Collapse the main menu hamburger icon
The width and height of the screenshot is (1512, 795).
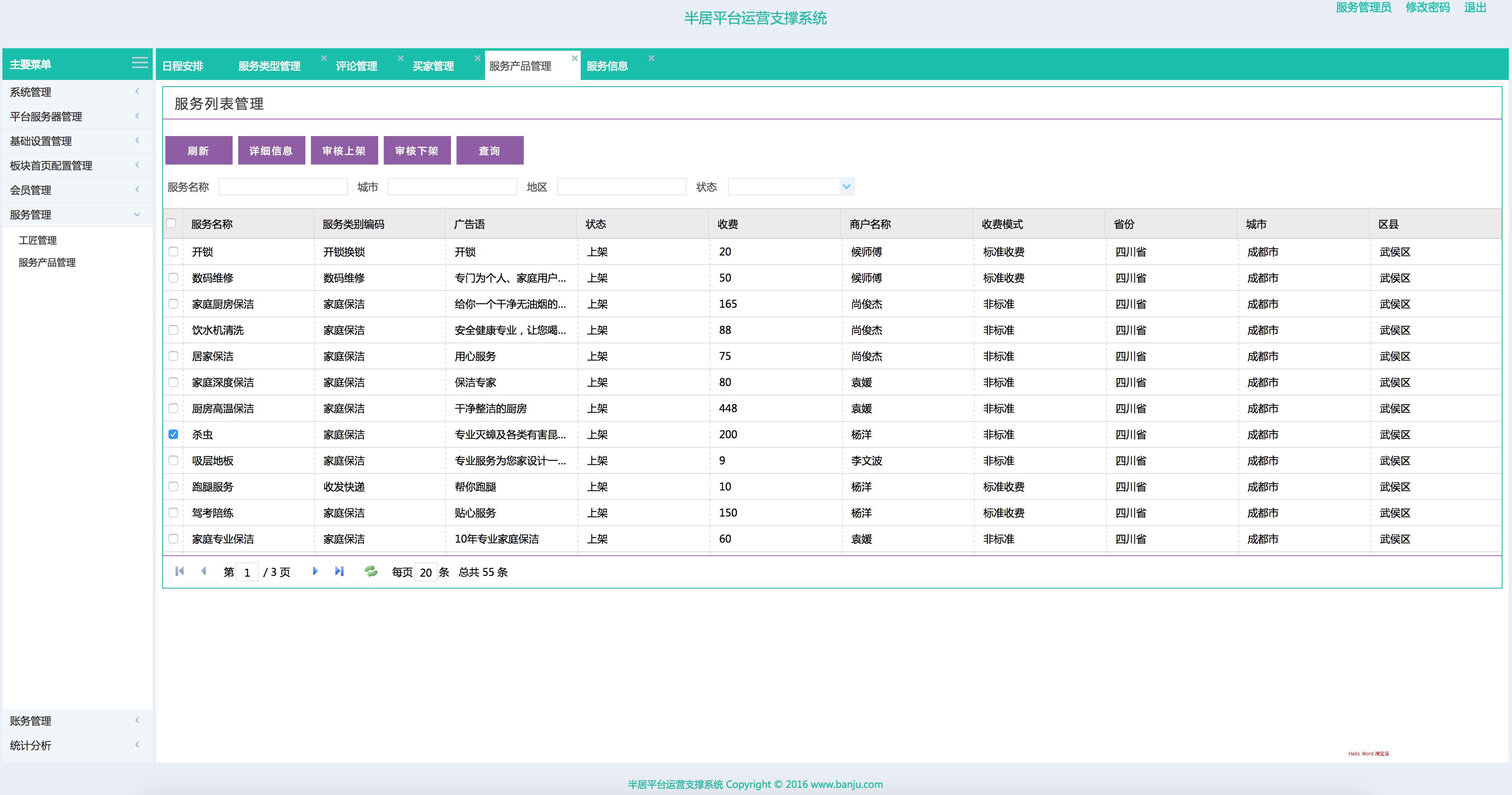coord(140,63)
